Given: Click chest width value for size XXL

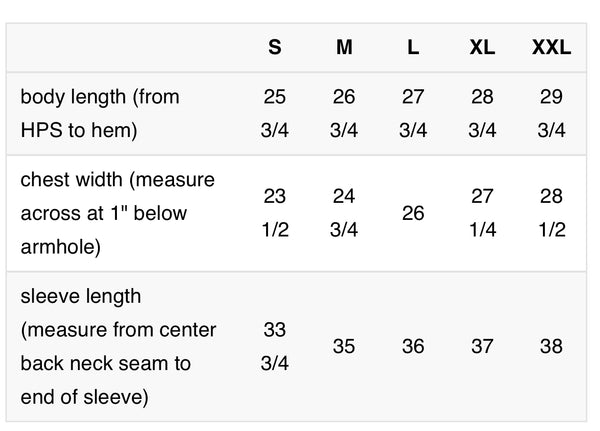Looking at the screenshot, I should pos(551,213).
